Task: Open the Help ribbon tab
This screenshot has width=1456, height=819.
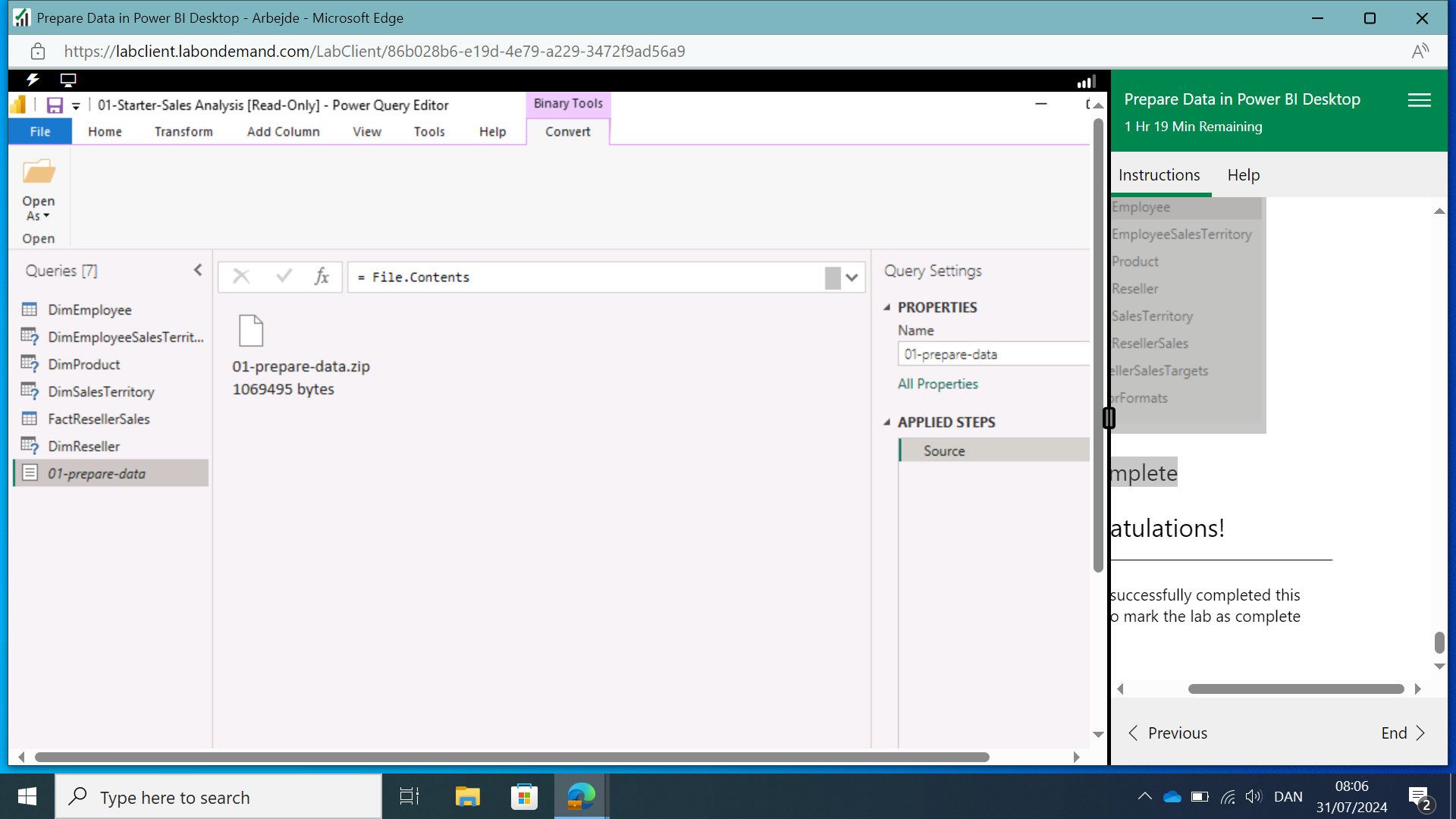Action: [492, 131]
